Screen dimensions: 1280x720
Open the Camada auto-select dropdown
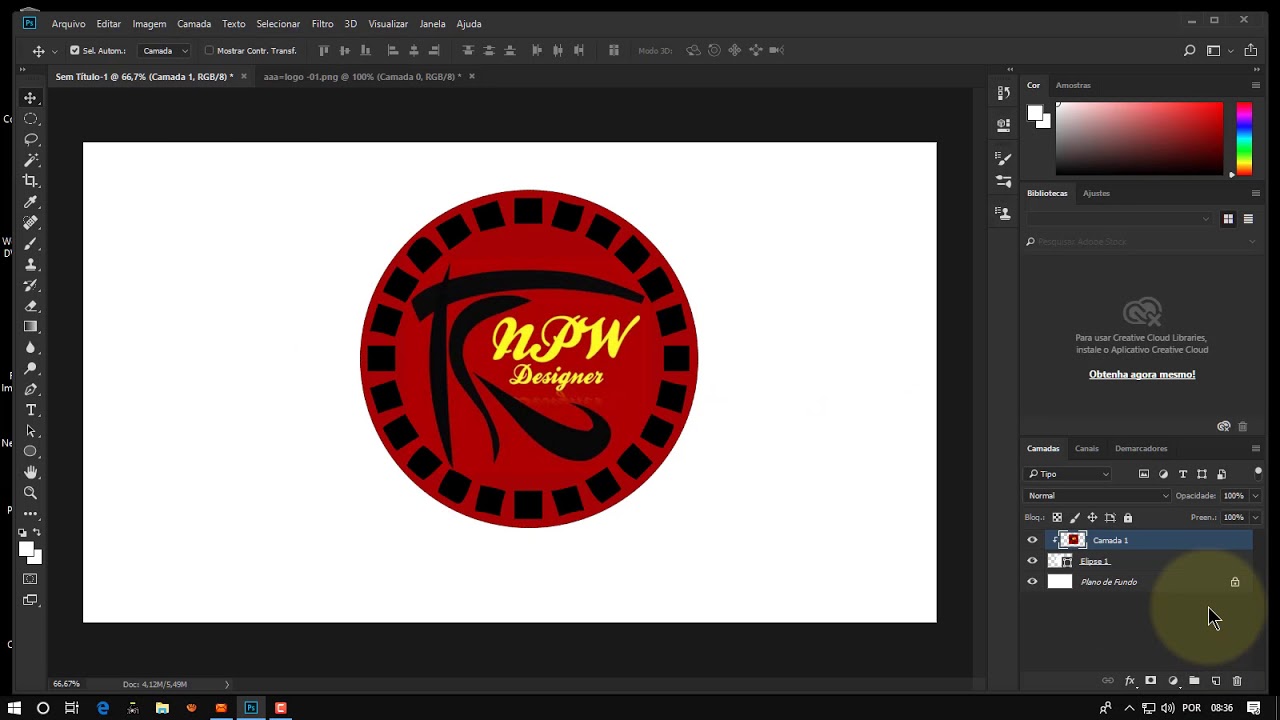165,50
